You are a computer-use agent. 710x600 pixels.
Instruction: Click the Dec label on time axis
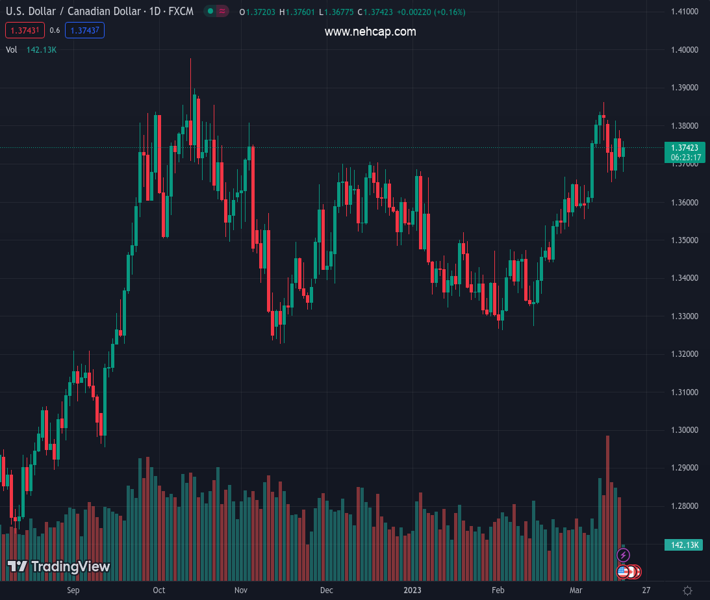tap(326, 591)
